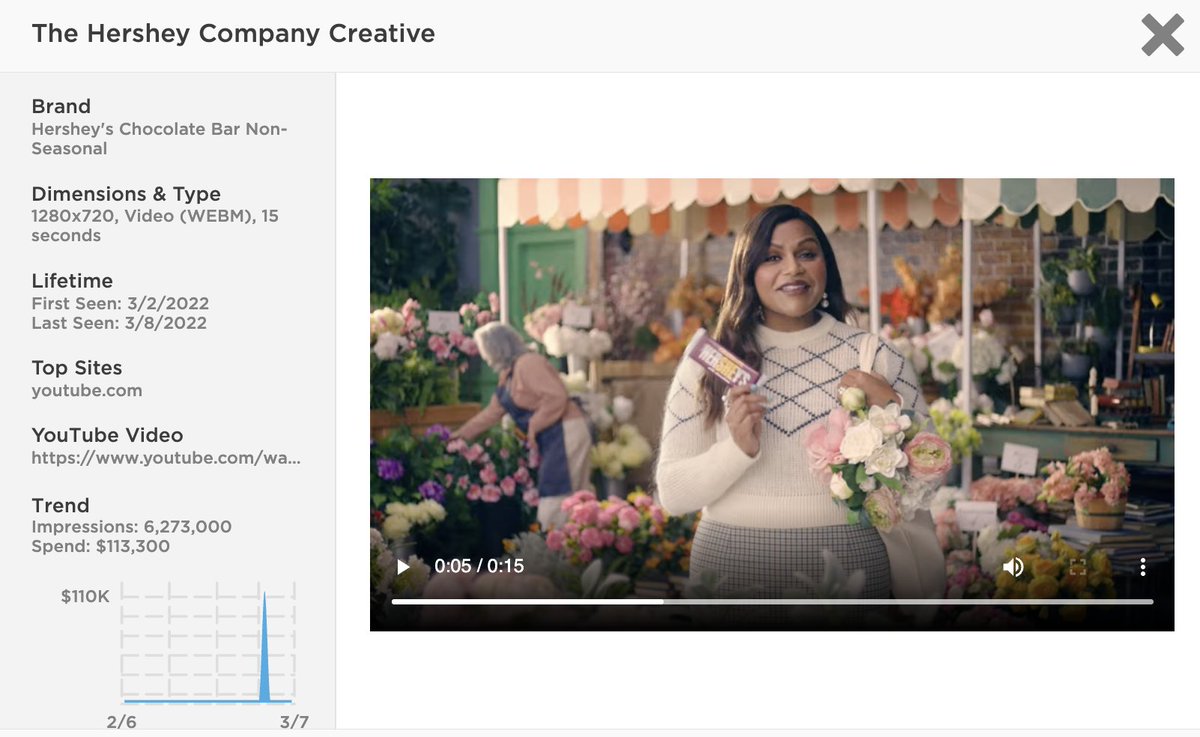The height and width of the screenshot is (737, 1200).
Task: Click the Lifetime heading
Action: point(72,281)
